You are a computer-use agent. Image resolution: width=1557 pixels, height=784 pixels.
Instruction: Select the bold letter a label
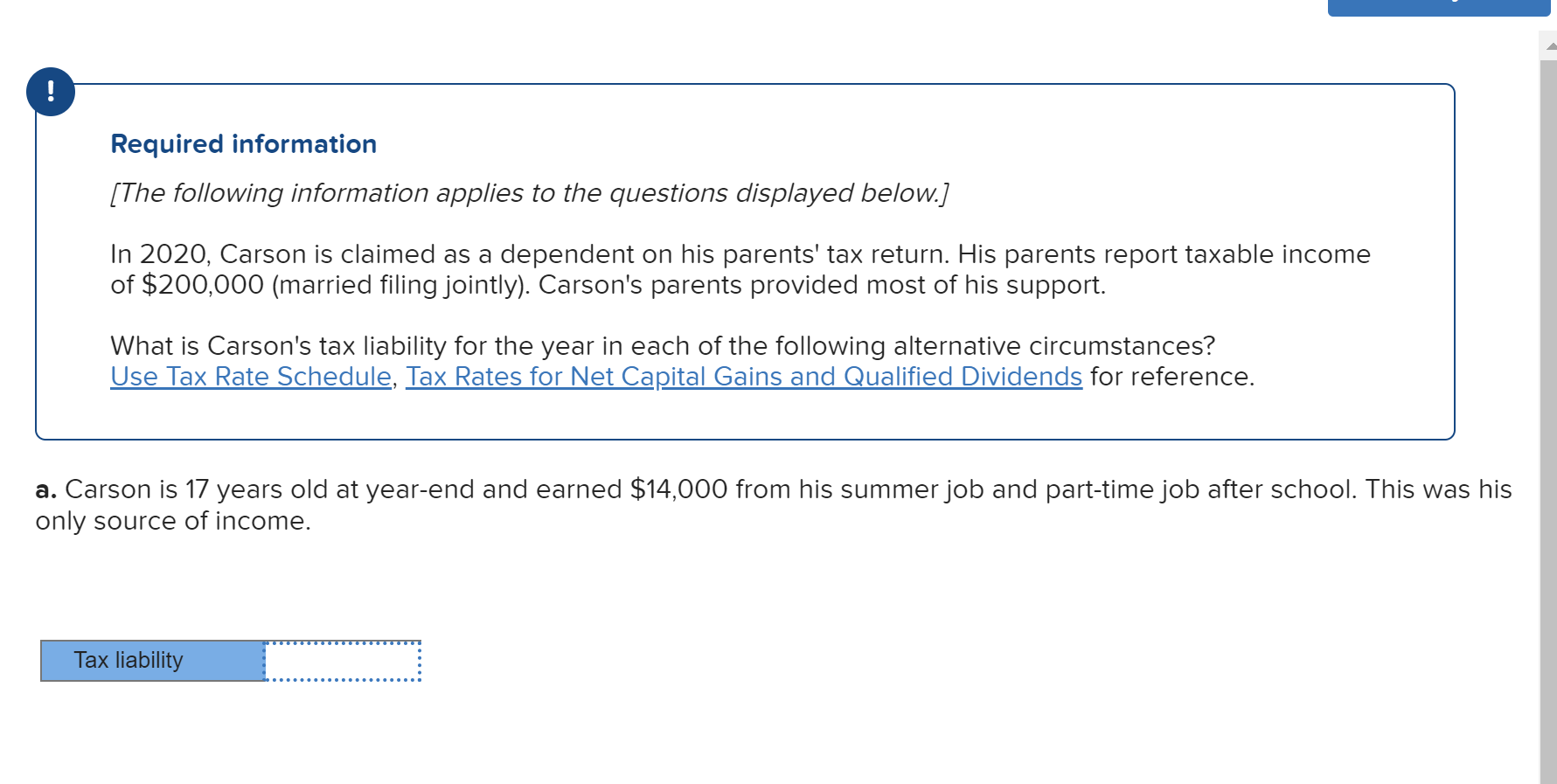point(45,489)
